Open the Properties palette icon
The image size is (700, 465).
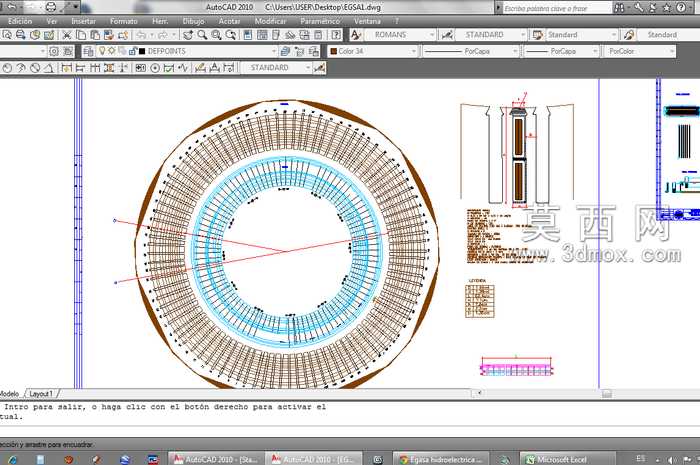pyautogui.click(x=248, y=35)
